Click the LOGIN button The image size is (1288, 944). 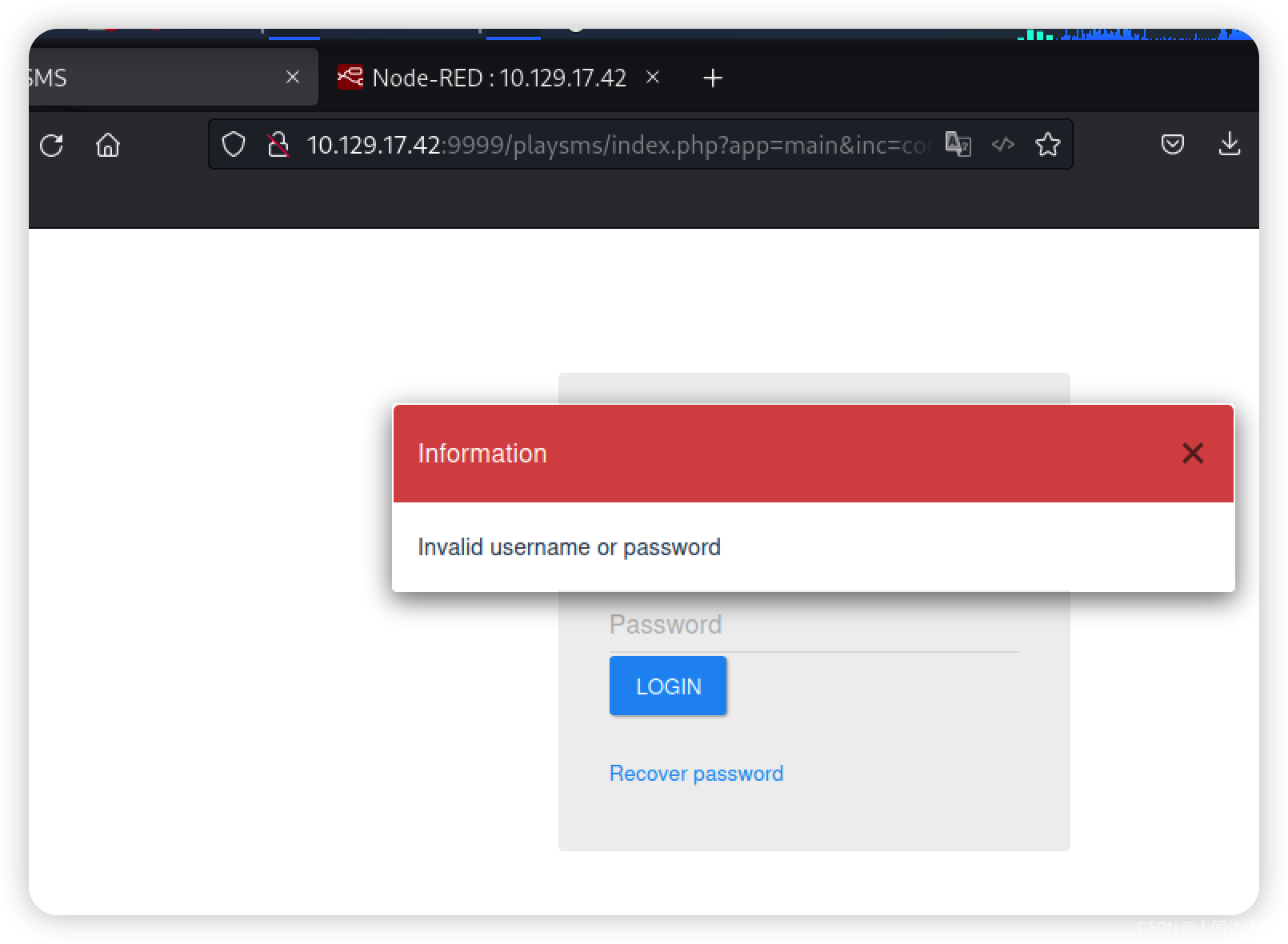point(667,685)
